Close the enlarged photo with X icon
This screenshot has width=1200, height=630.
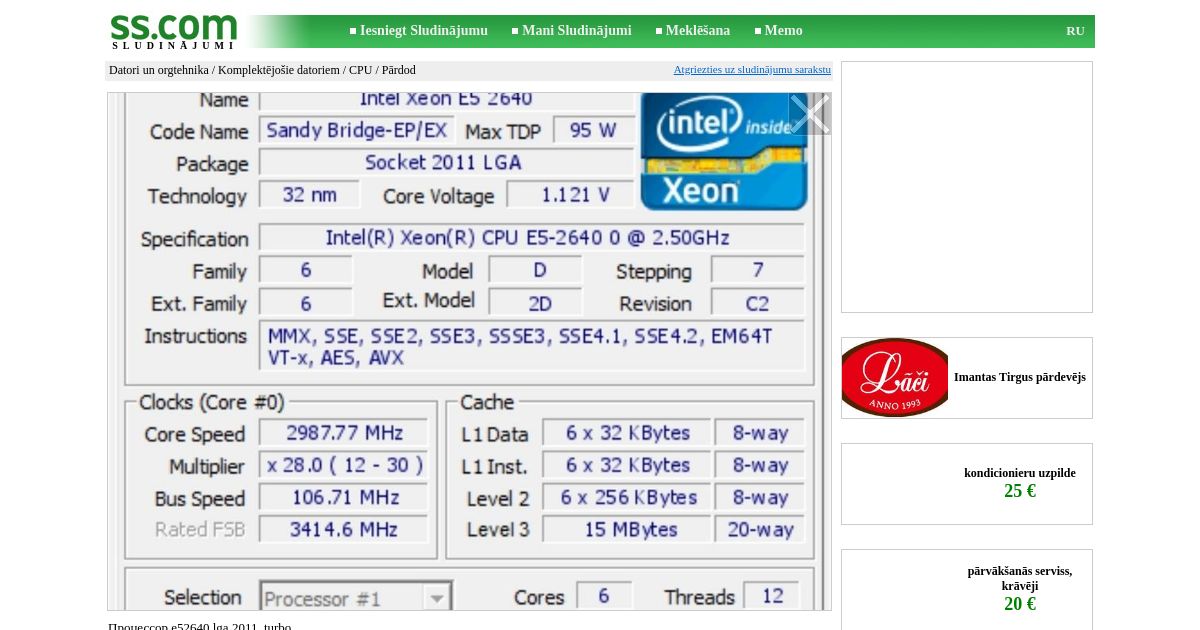pyautogui.click(x=809, y=114)
